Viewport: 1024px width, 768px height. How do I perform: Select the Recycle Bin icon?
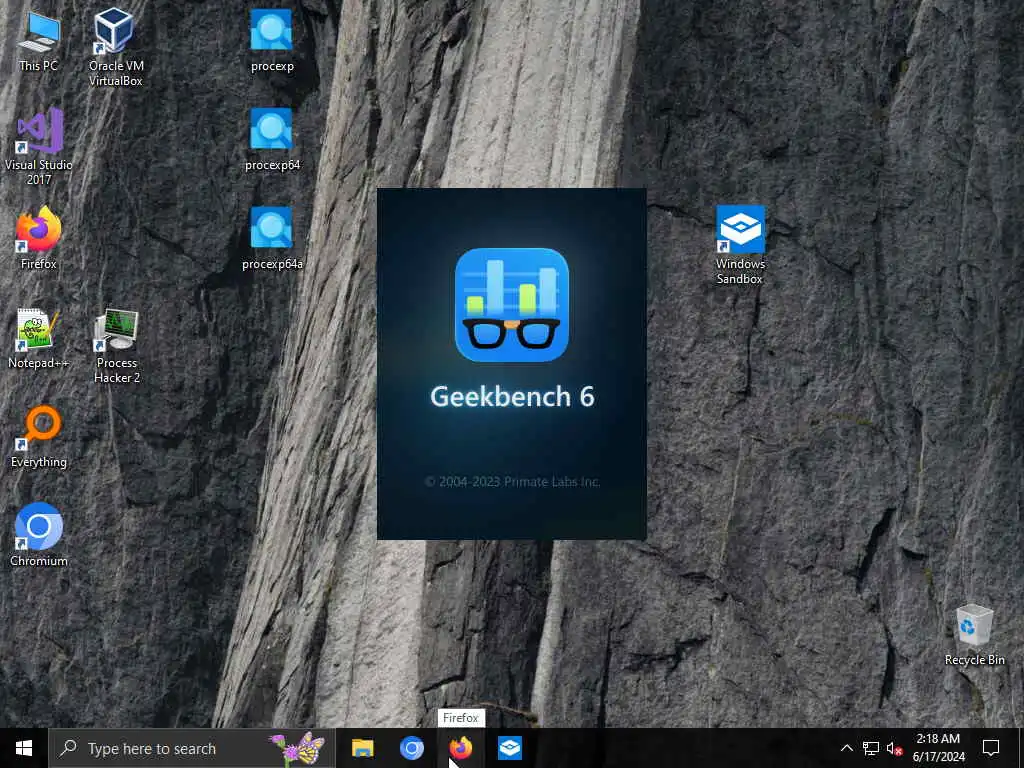(974, 635)
